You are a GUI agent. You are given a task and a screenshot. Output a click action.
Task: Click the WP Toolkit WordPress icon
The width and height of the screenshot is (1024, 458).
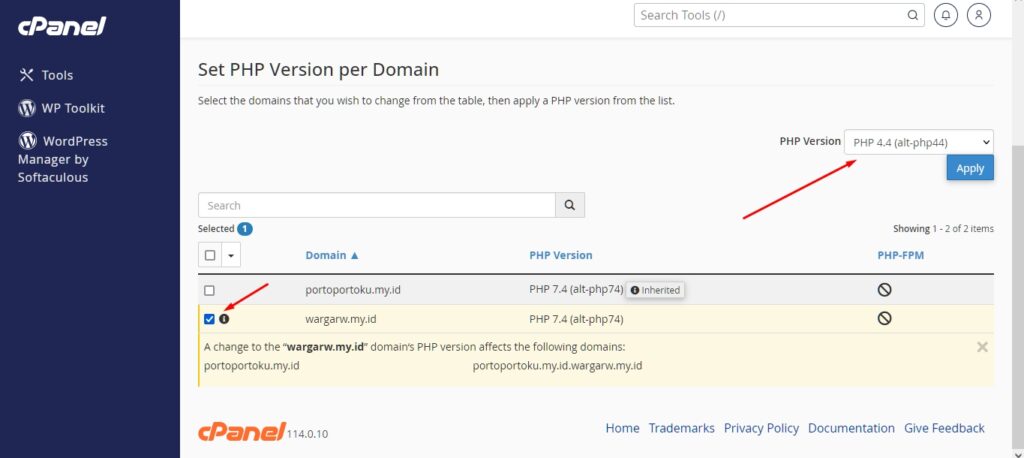(27, 108)
